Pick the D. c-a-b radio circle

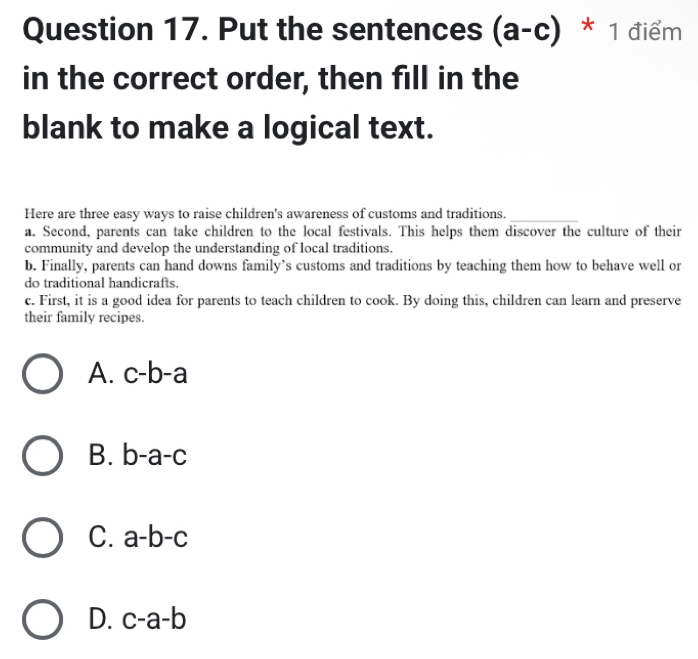click(42, 619)
